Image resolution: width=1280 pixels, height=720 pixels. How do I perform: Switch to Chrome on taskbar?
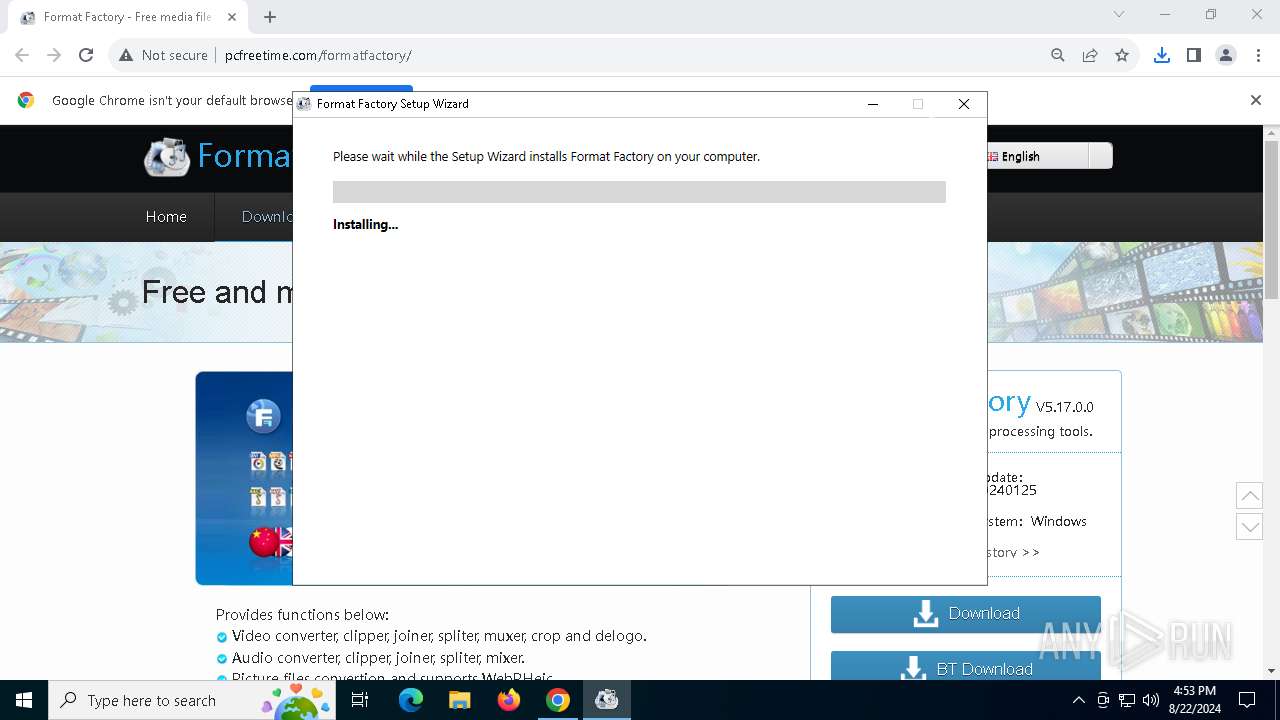click(x=558, y=700)
